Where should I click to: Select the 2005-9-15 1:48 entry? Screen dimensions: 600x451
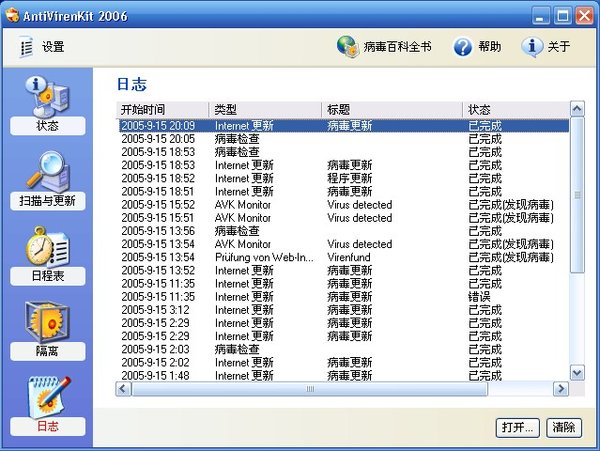coord(344,375)
